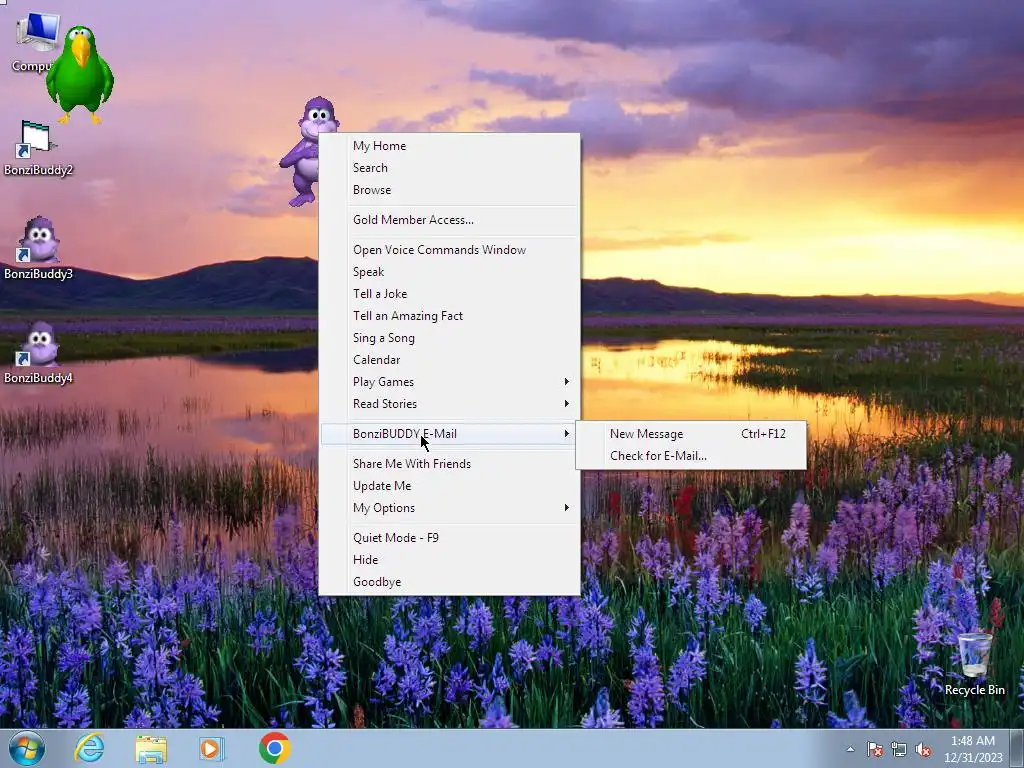Open Calendar from the menu

pyautogui.click(x=450, y=360)
